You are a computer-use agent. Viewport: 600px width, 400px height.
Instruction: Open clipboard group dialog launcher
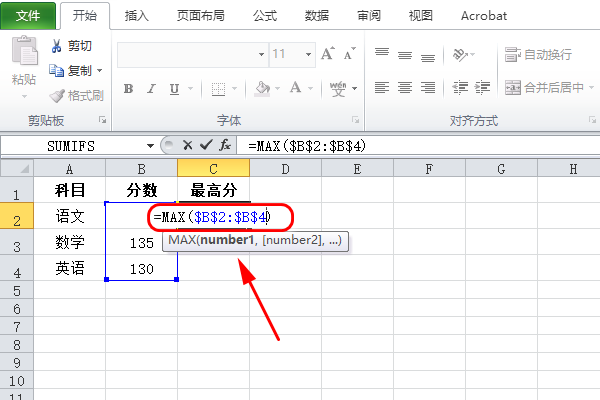pyautogui.click(x=102, y=120)
